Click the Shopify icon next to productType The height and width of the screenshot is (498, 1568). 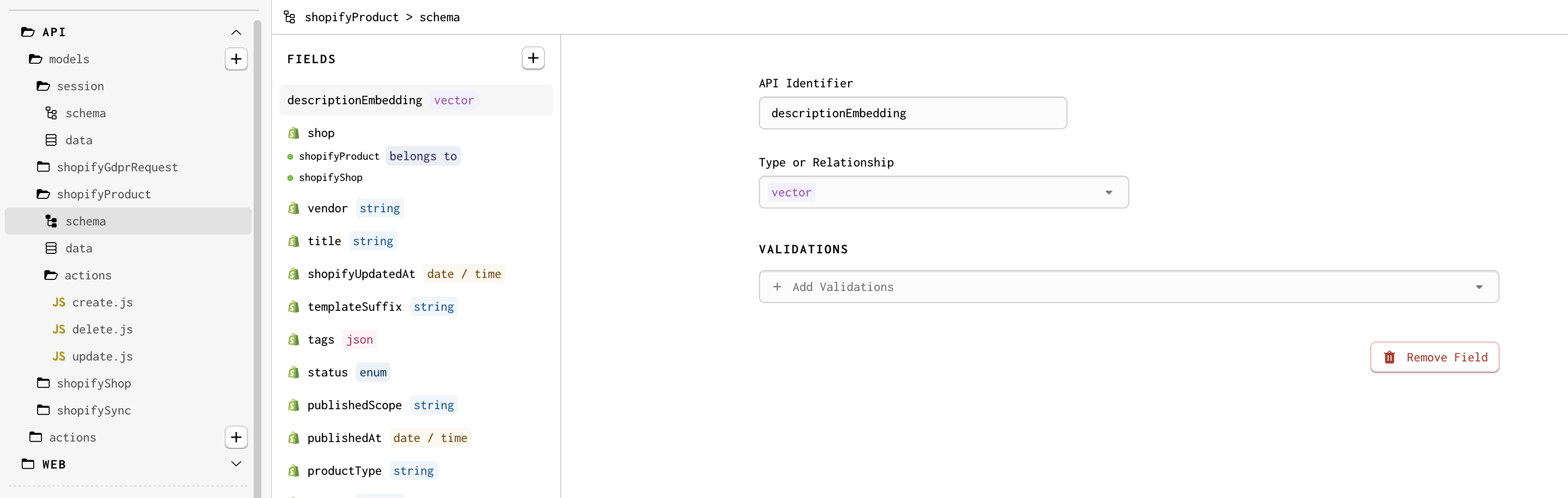[293, 470]
